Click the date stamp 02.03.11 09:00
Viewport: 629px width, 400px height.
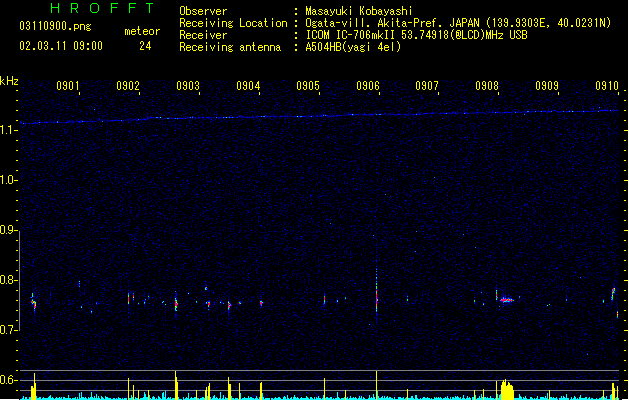coord(61,46)
